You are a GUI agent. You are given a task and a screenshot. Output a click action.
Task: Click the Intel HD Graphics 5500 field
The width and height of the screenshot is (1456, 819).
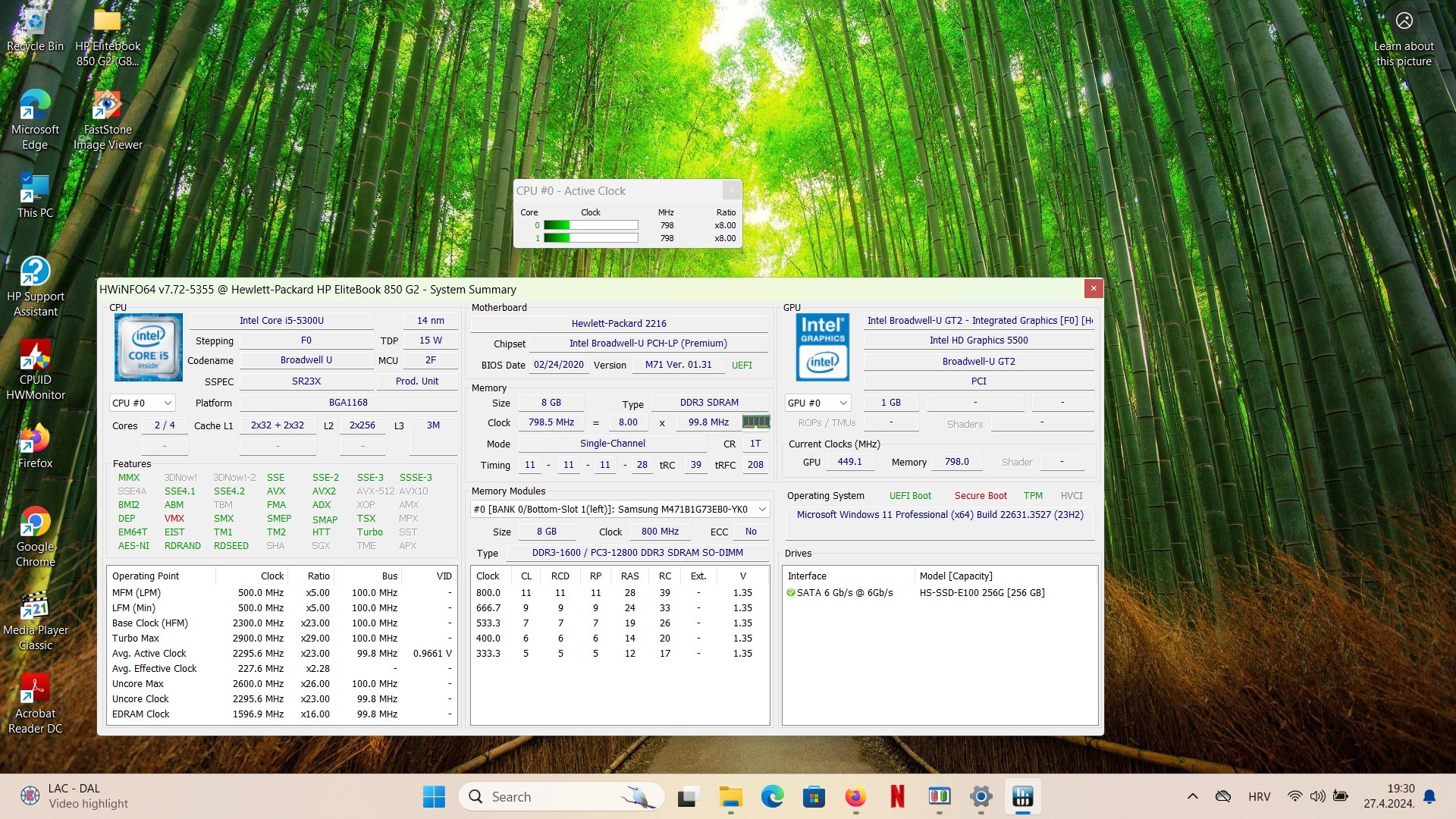click(978, 340)
